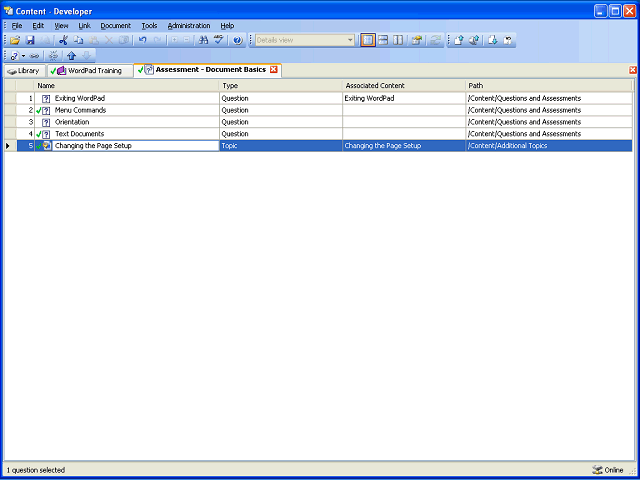Image resolution: width=640 pixels, height=480 pixels.
Task: Click /Content/Additional Topics path cell
Action: [549, 146]
